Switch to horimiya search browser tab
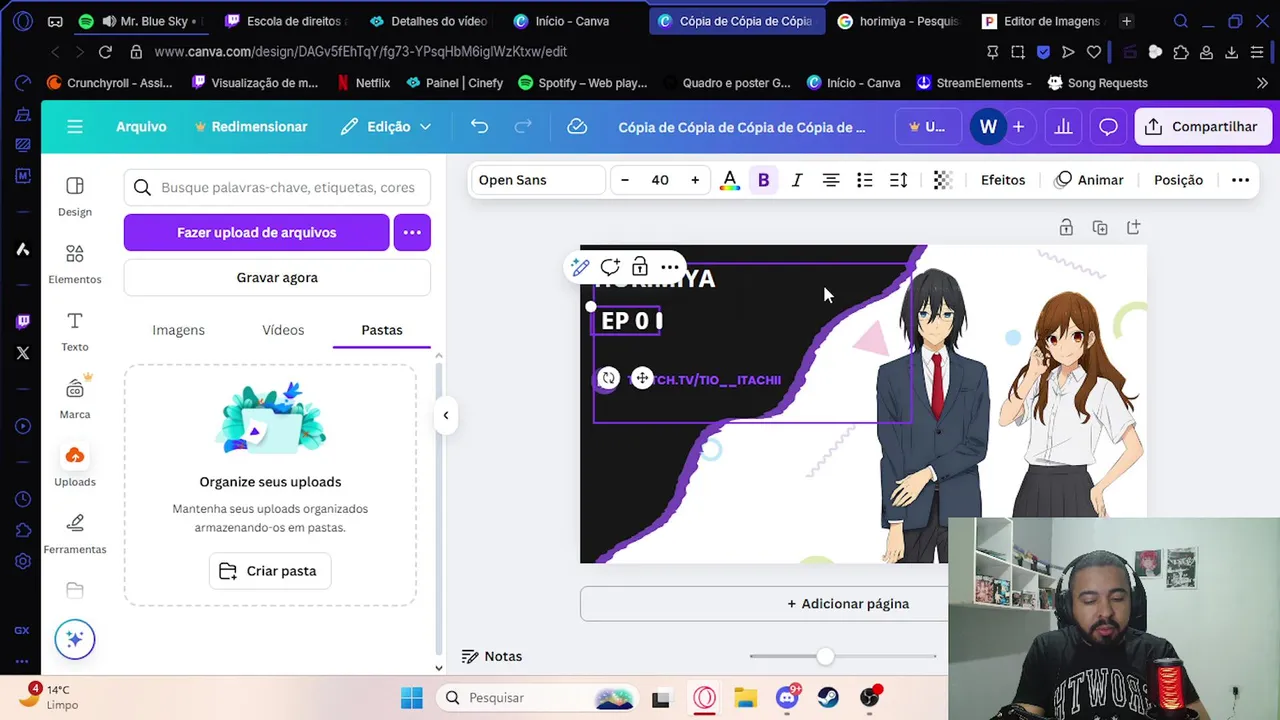This screenshot has height=720, width=1280. coord(897,21)
